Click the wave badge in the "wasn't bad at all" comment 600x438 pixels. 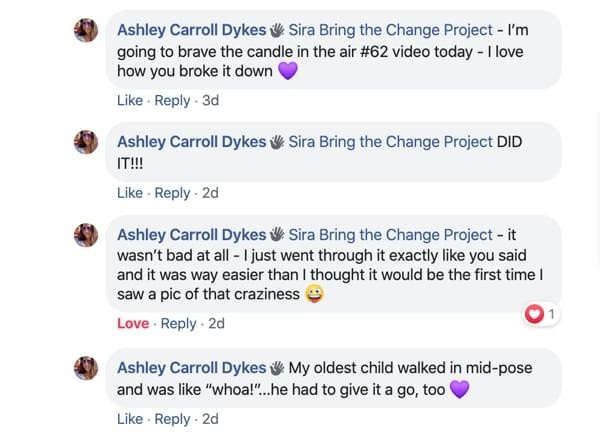point(277,235)
